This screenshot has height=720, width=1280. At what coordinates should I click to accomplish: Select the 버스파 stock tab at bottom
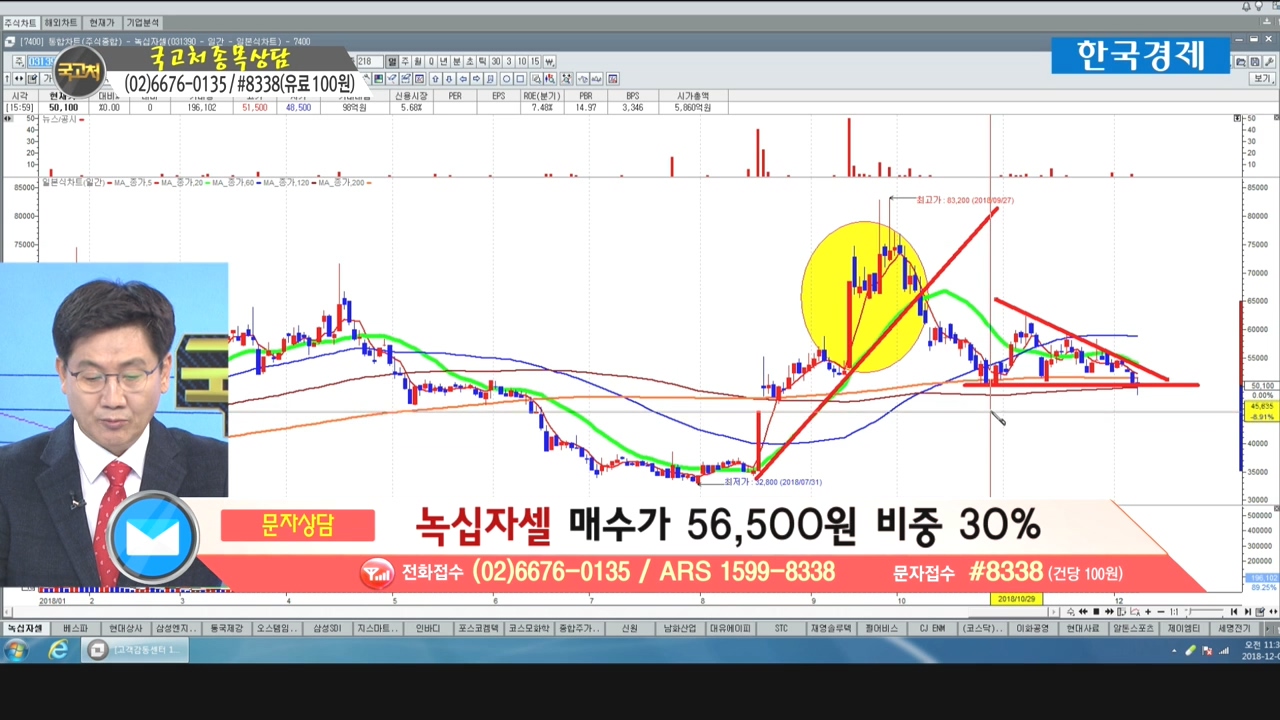[76, 628]
